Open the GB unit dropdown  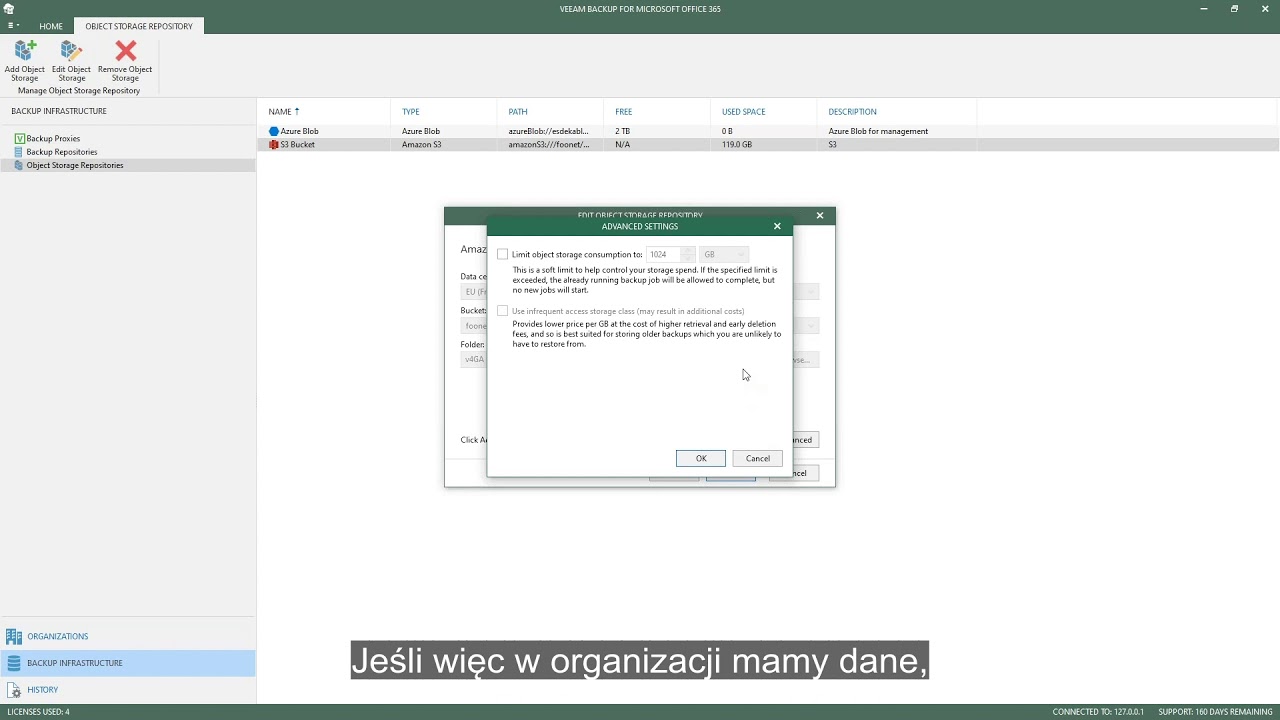click(x=723, y=254)
